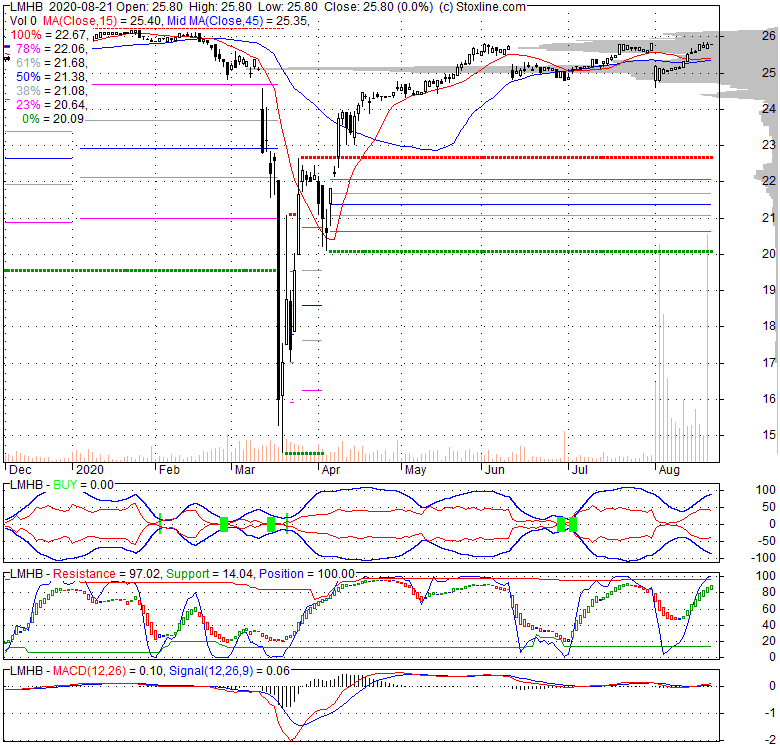Select the 2020-08-21 date in the header
The width and height of the screenshot is (780, 745).
(x=82, y=7)
